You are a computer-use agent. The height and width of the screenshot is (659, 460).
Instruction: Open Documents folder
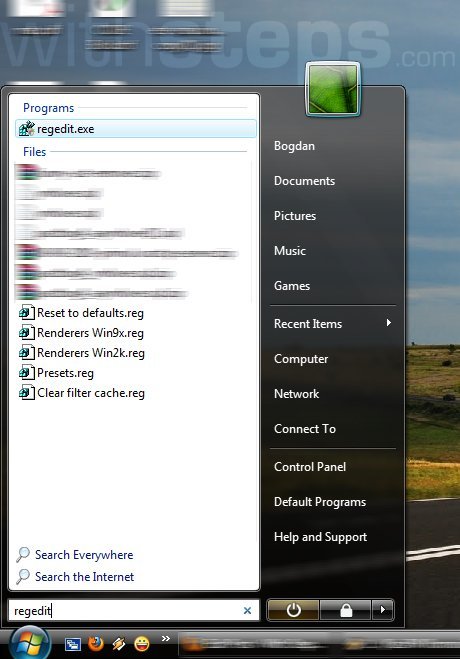[x=305, y=181]
